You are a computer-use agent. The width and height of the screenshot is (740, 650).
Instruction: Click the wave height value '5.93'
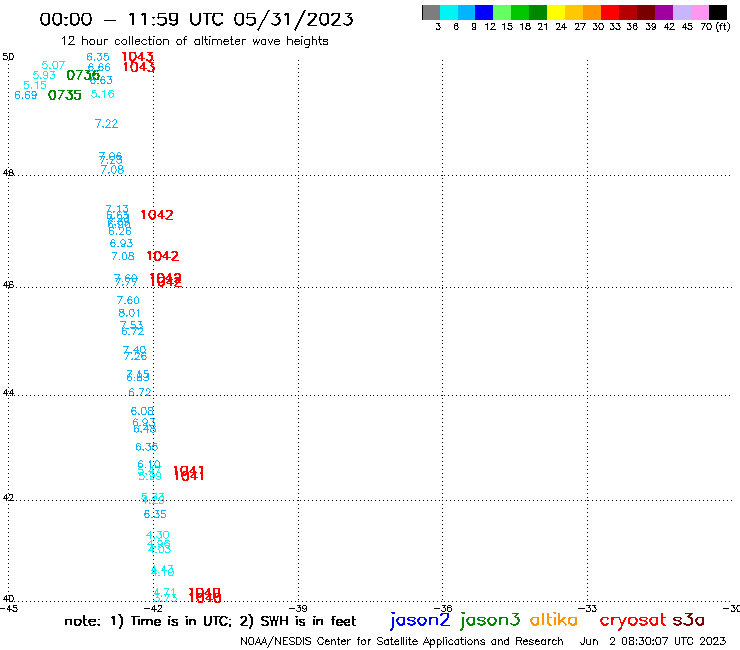(x=44, y=75)
